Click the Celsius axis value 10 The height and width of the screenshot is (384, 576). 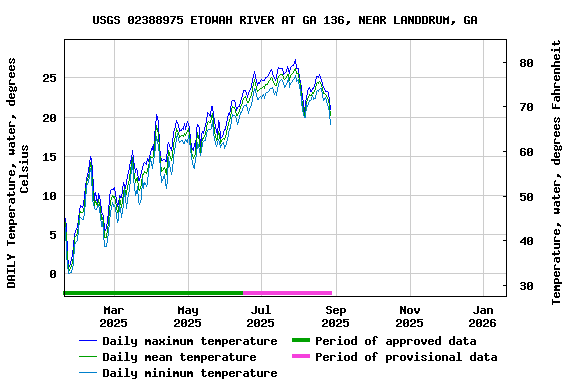[x=49, y=196]
